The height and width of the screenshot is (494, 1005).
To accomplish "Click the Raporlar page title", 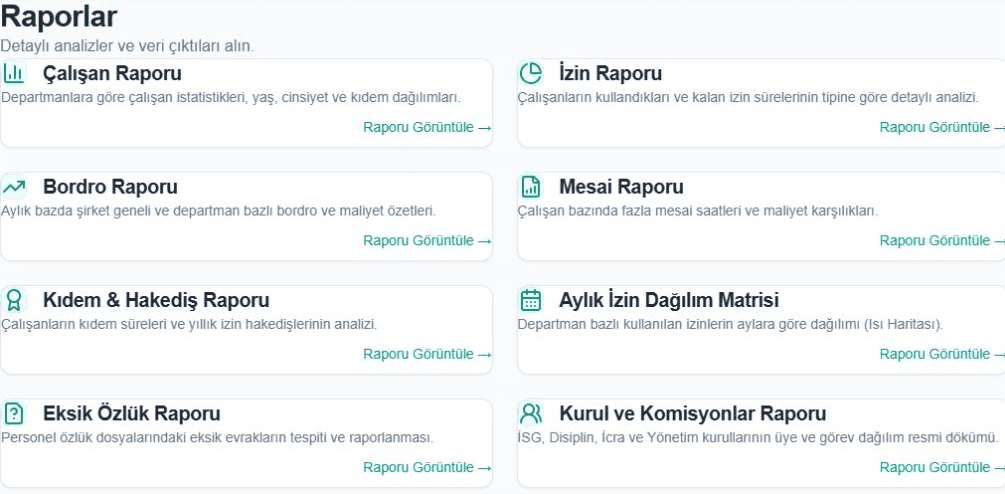I will 58,17.
